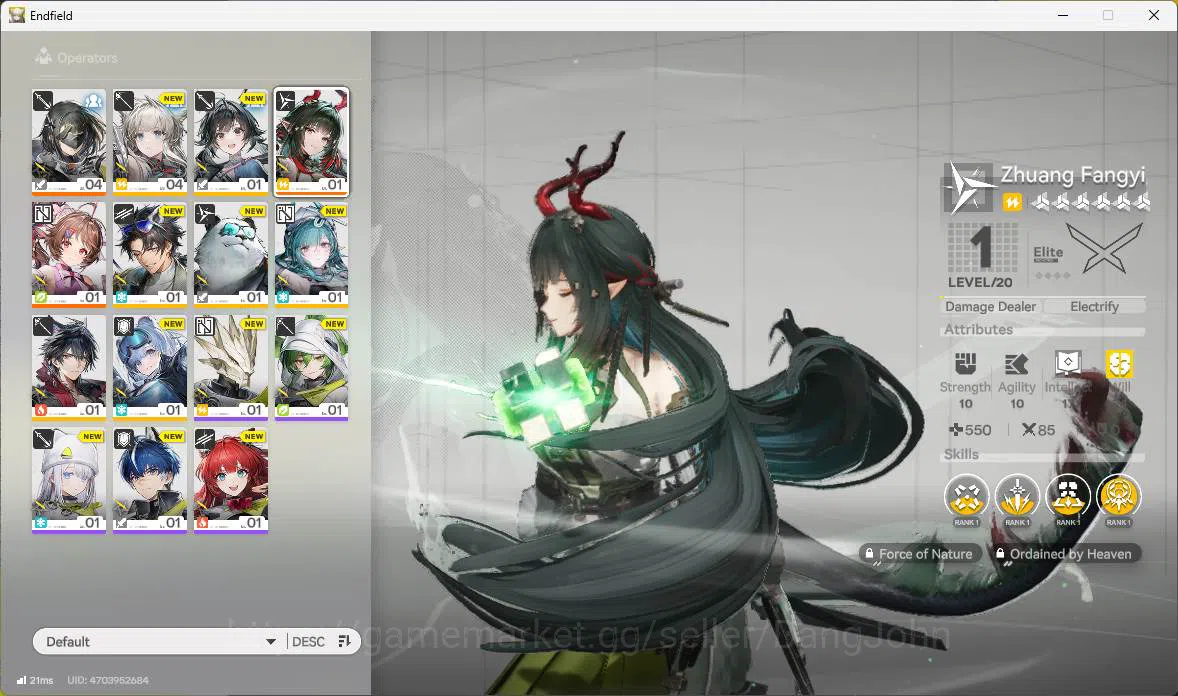The image size is (1178, 696).
Task: Open the Default sort dropdown
Action: point(159,642)
